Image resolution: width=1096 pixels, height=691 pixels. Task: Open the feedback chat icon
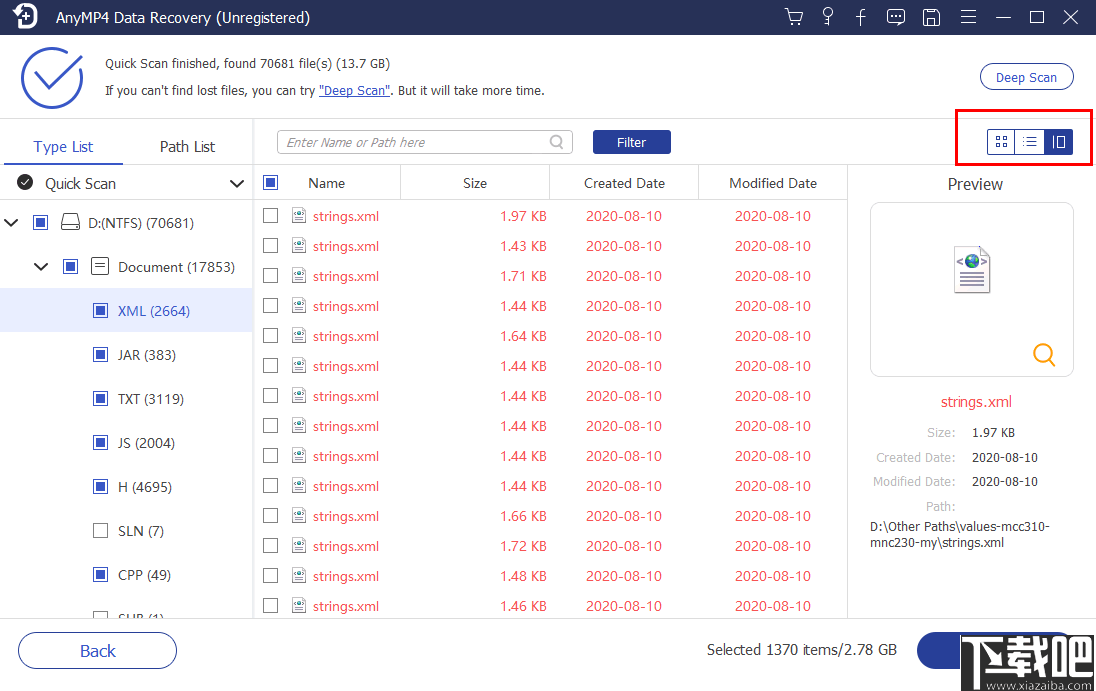(x=895, y=17)
